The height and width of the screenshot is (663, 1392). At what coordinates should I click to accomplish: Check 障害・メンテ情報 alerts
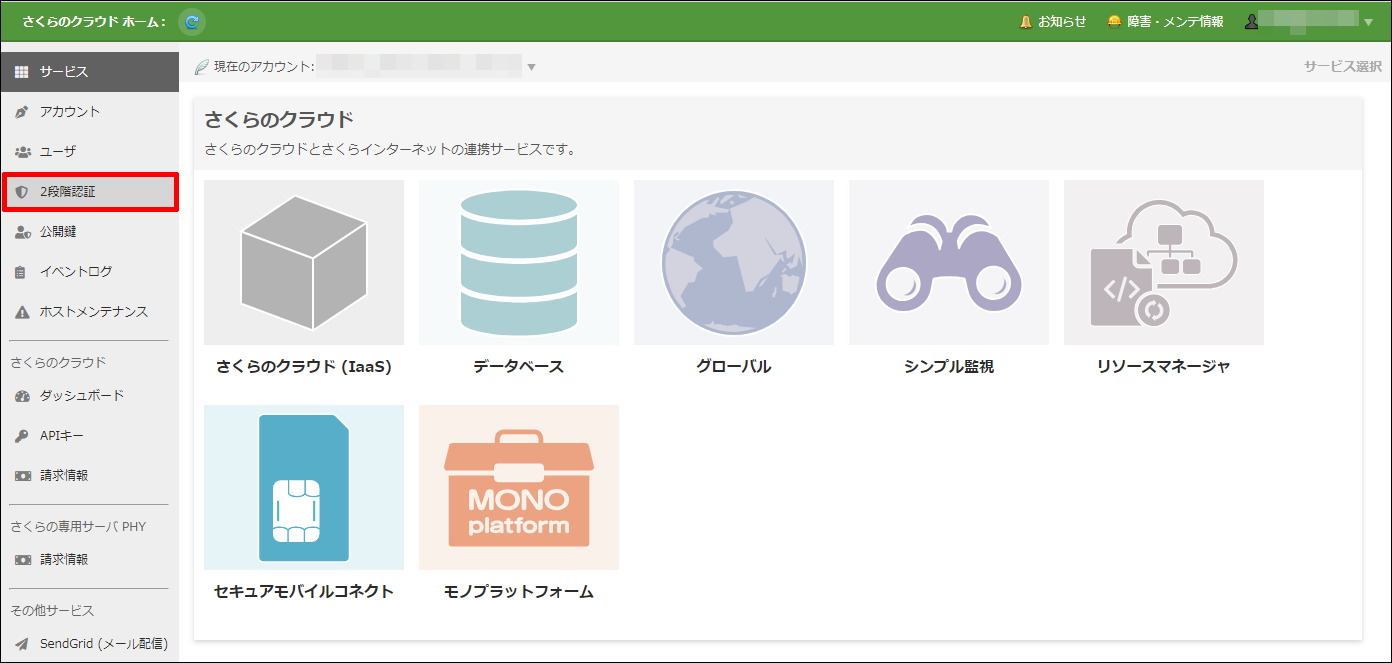(x=1163, y=21)
